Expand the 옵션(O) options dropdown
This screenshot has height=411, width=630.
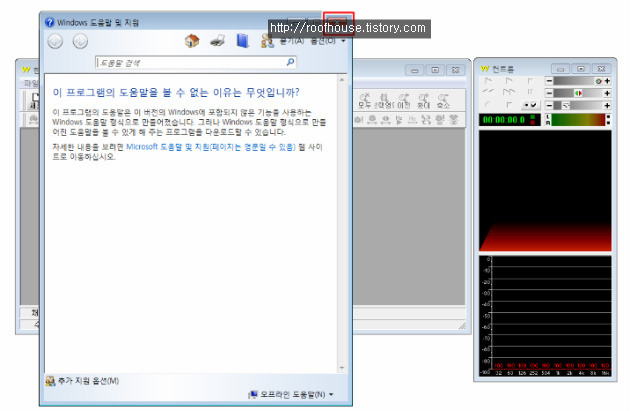[x=327, y=41]
